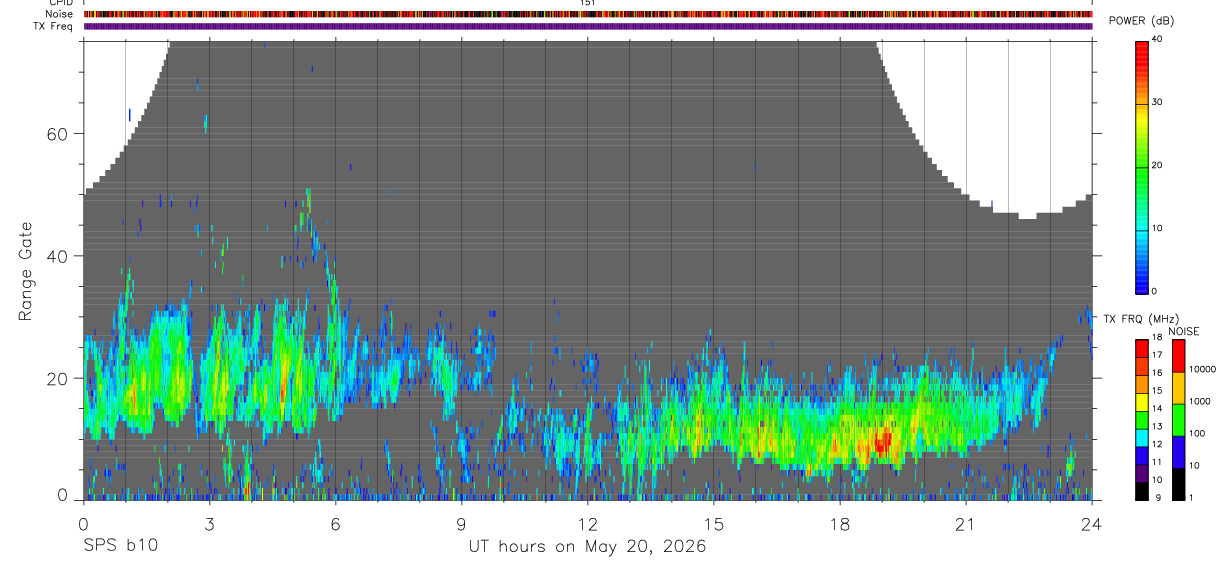
Task: Click the Range Gate axis title
Action: [x=25, y=271]
